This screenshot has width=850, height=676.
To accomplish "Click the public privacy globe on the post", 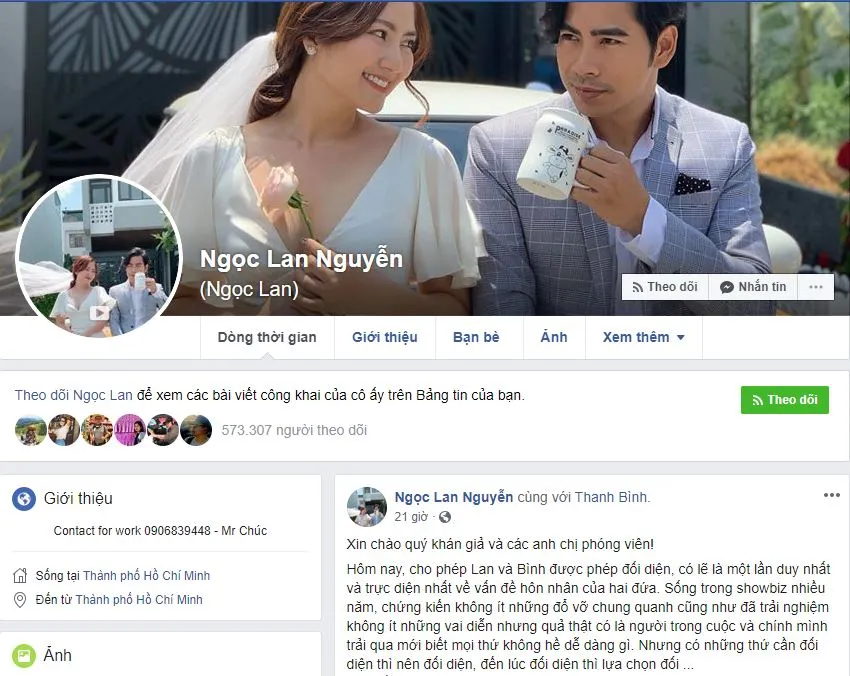I will [445, 517].
